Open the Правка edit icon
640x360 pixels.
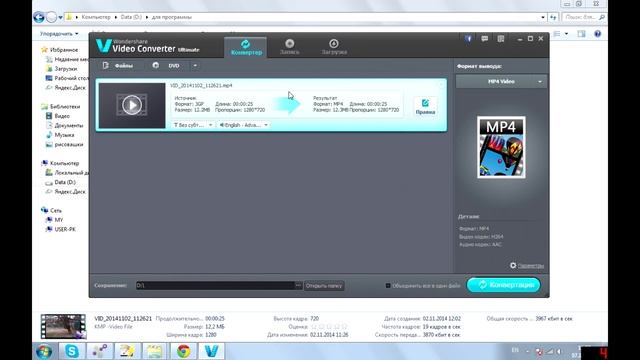click(x=425, y=107)
